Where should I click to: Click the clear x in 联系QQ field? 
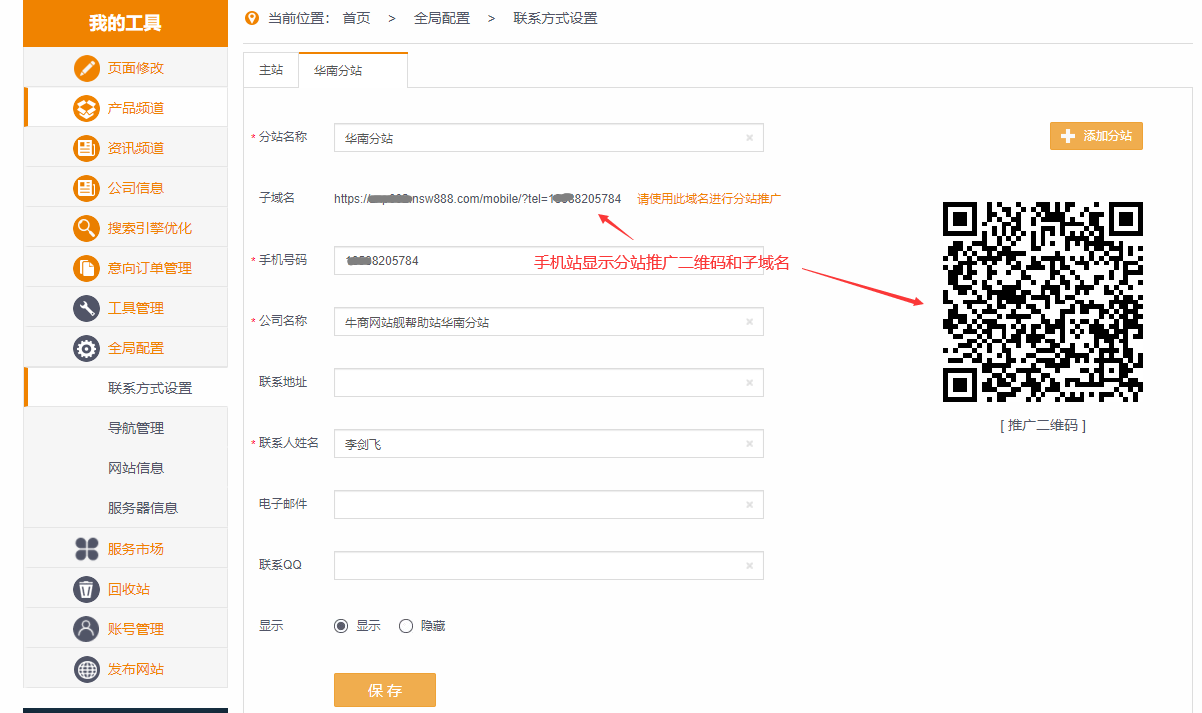pos(749,566)
